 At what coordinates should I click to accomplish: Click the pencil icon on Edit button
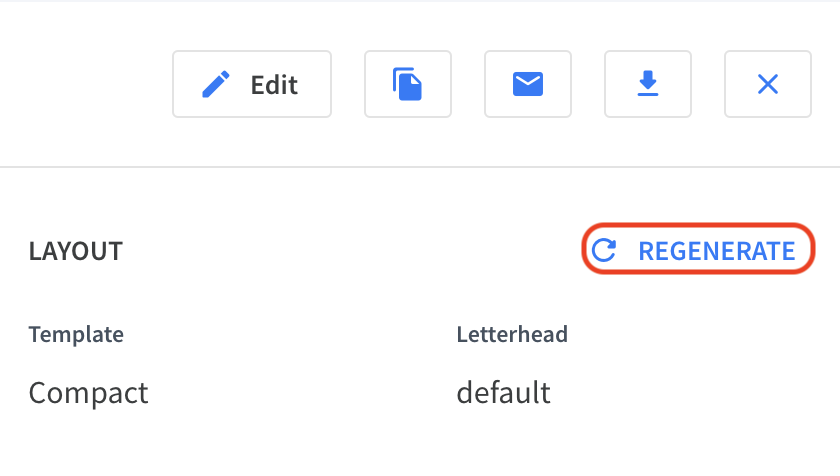pos(216,85)
